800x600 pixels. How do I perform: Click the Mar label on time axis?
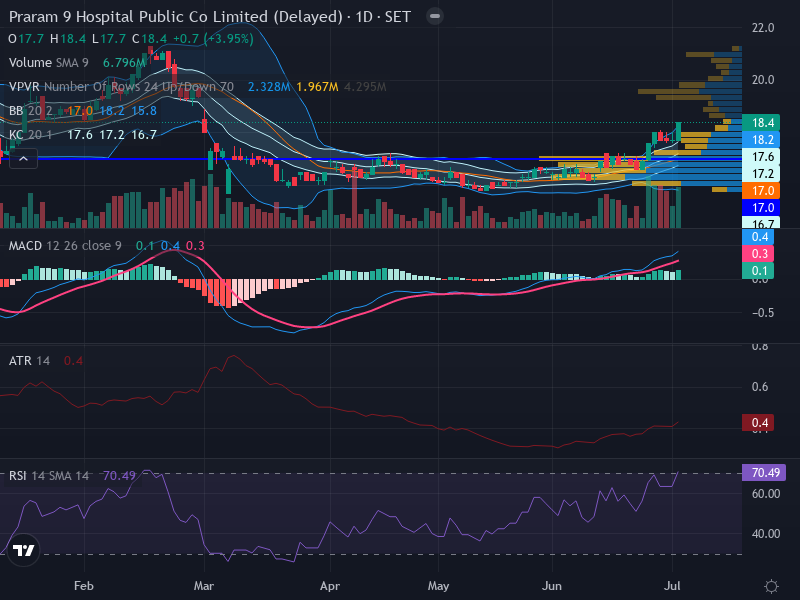tap(204, 586)
